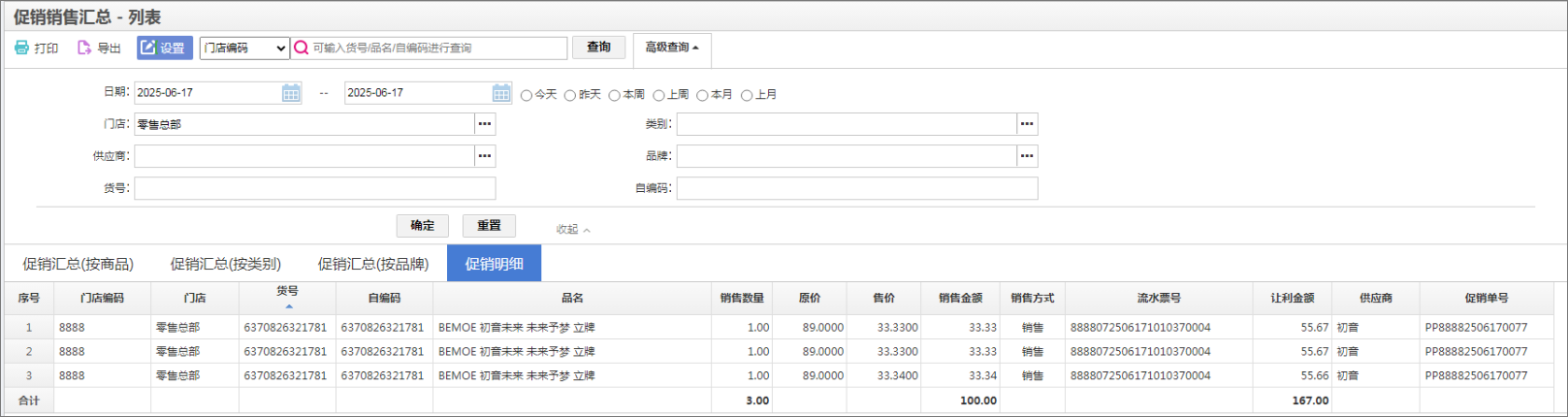Click the 收起 collapse link
Image resolution: width=1568 pixels, height=417 pixels.
point(573,230)
